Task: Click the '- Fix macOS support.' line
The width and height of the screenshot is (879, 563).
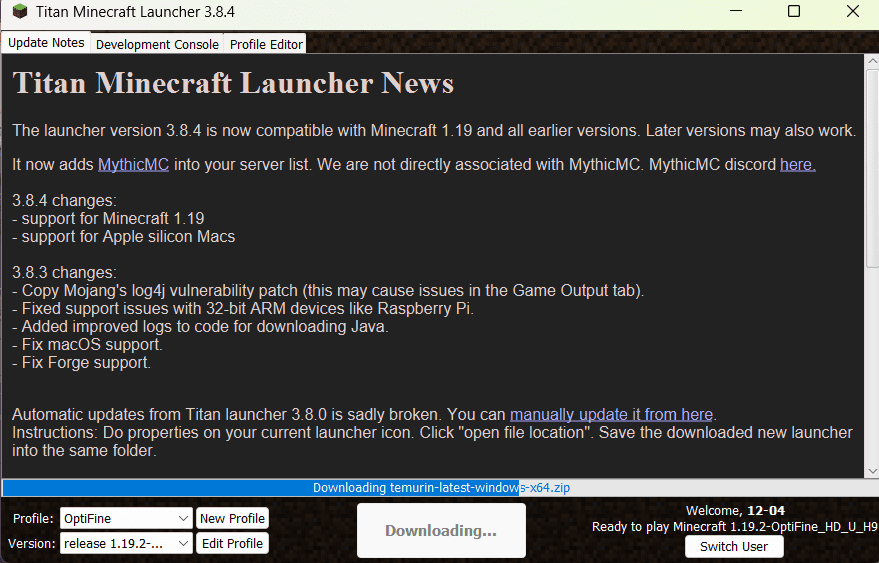Action: click(87, 344)
